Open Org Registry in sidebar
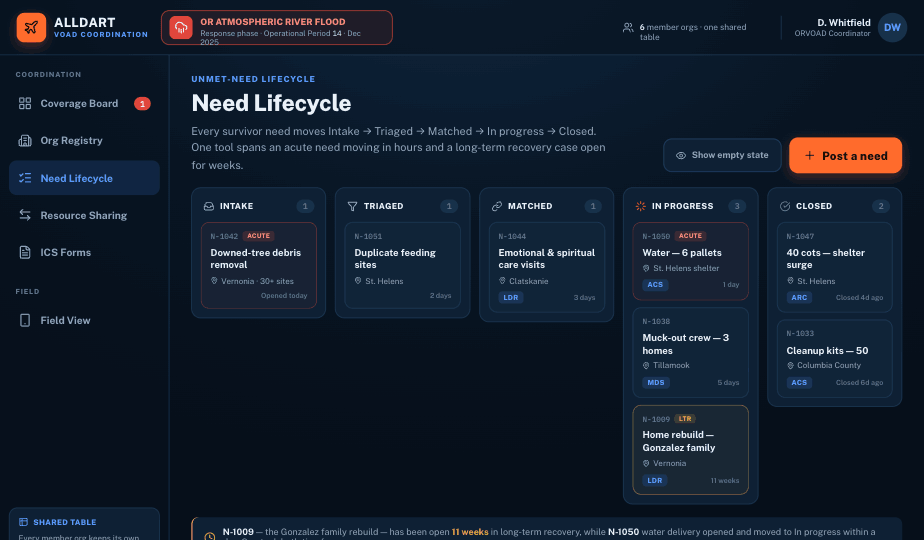924x540 pixels. (84, 140)
